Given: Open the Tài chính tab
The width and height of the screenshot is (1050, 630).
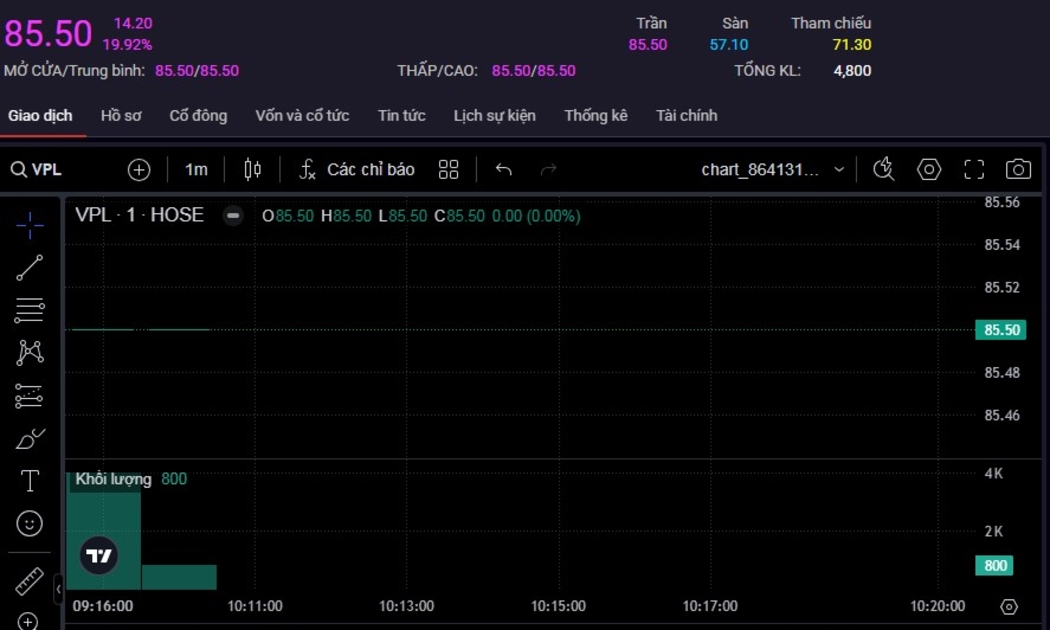Looking at the screenshot, I should (x=686, y=115).
